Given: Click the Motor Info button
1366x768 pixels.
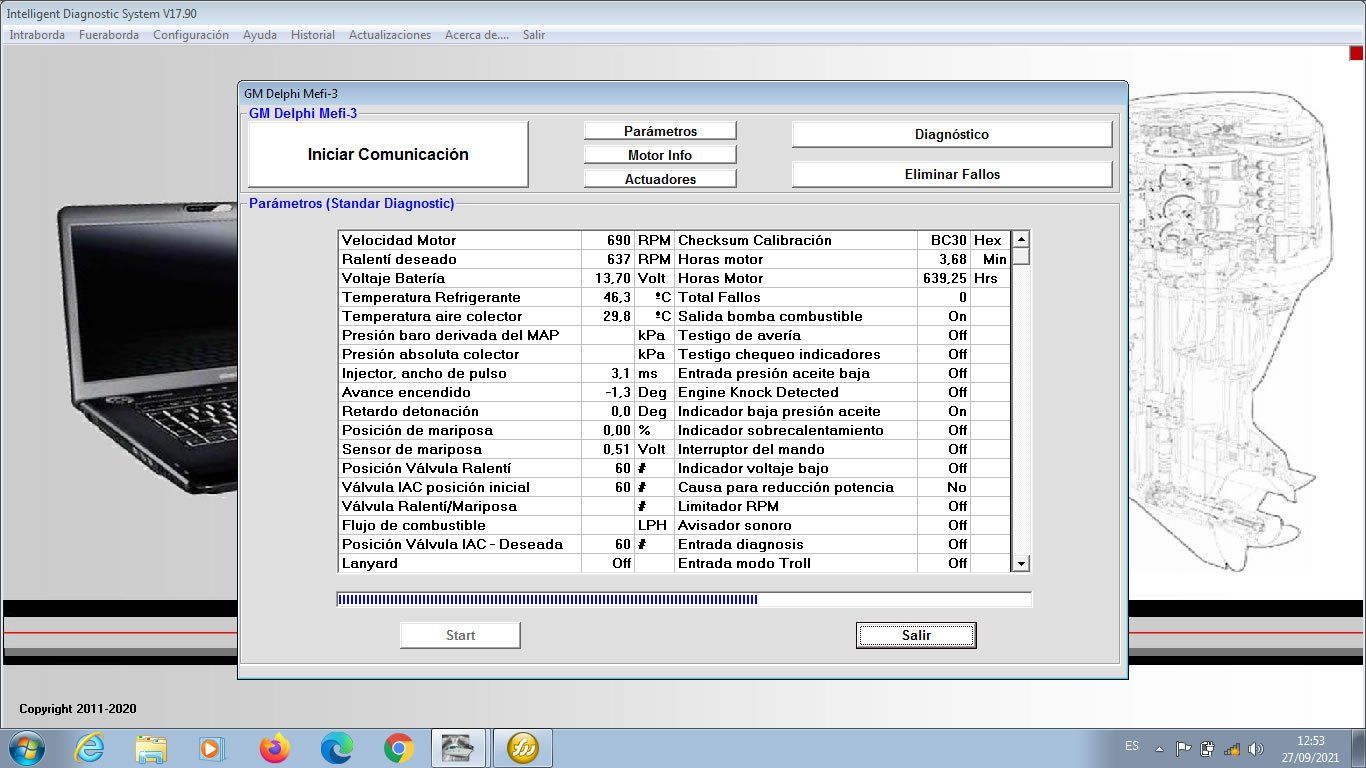Looking at the screenshot, I should [x=660, y=155].
